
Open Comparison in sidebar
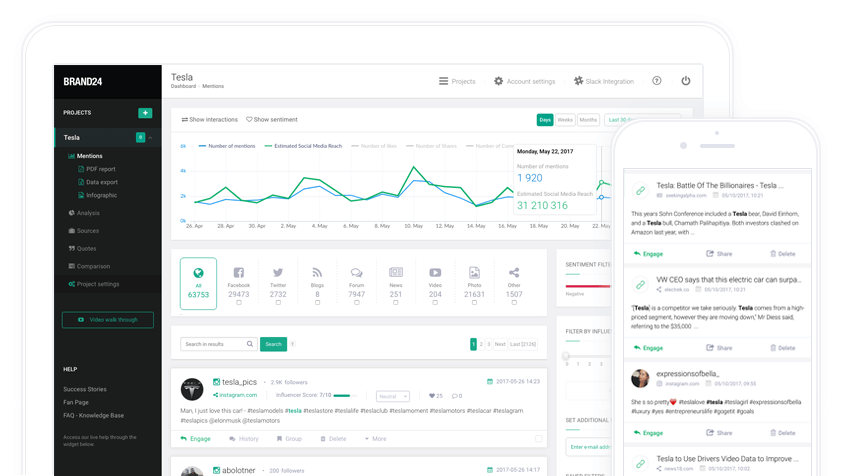coord(89,266)
